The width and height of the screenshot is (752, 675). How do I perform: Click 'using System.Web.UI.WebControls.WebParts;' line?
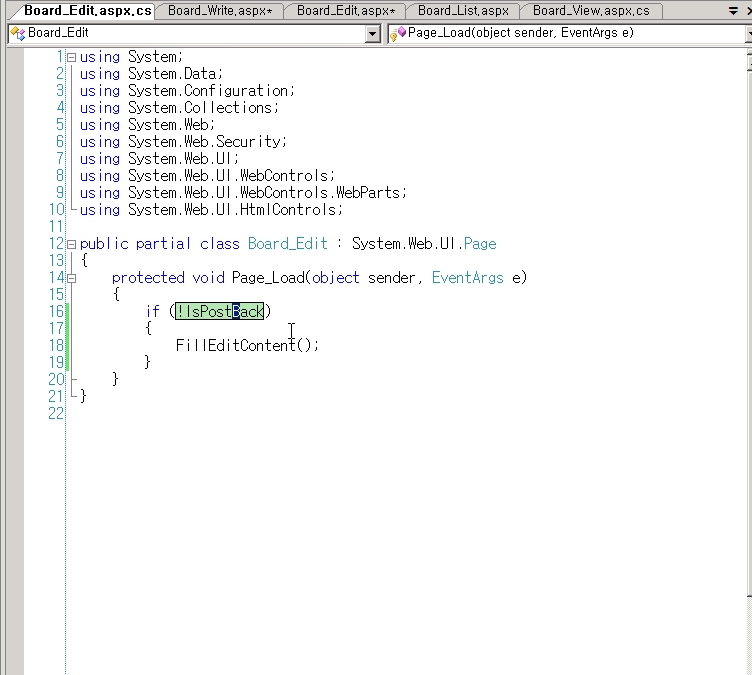pos(243,193)
